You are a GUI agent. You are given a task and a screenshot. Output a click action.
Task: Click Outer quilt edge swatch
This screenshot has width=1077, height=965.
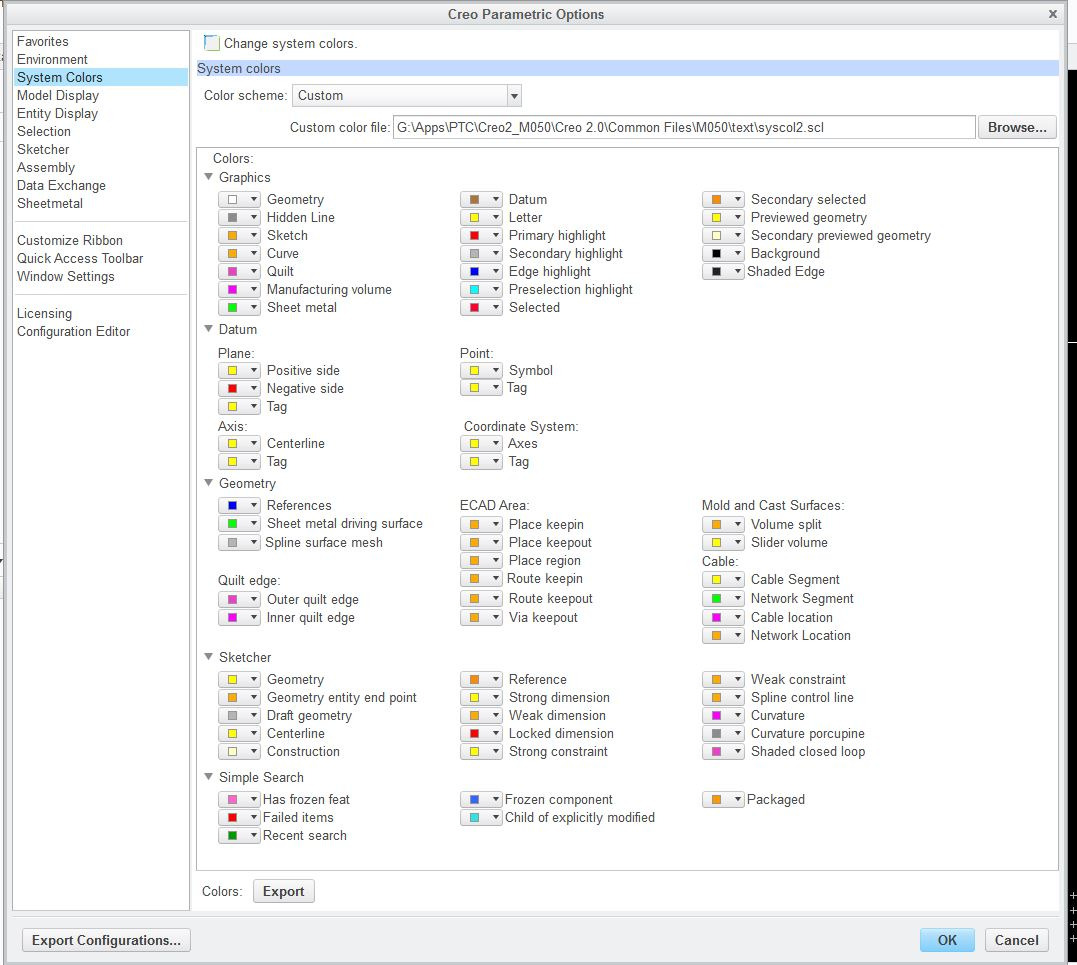click(233, 600)
